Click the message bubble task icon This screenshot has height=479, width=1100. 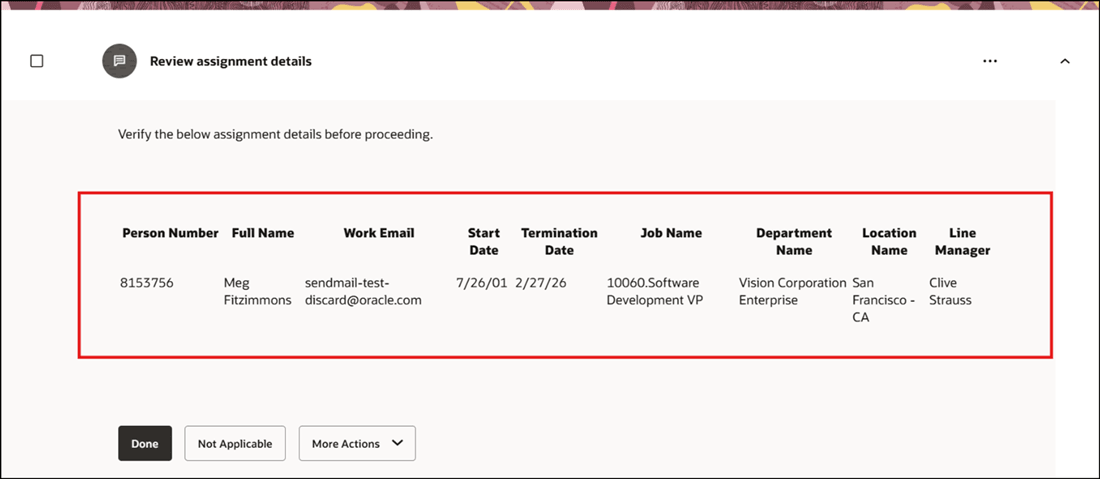click(119, 61)
